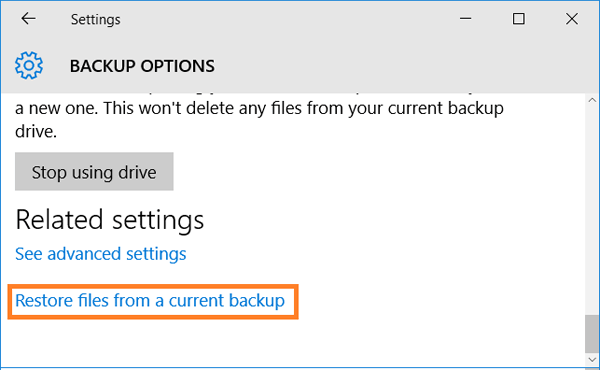
Task: Click the blue gear icon
Action: coord(29,65)
